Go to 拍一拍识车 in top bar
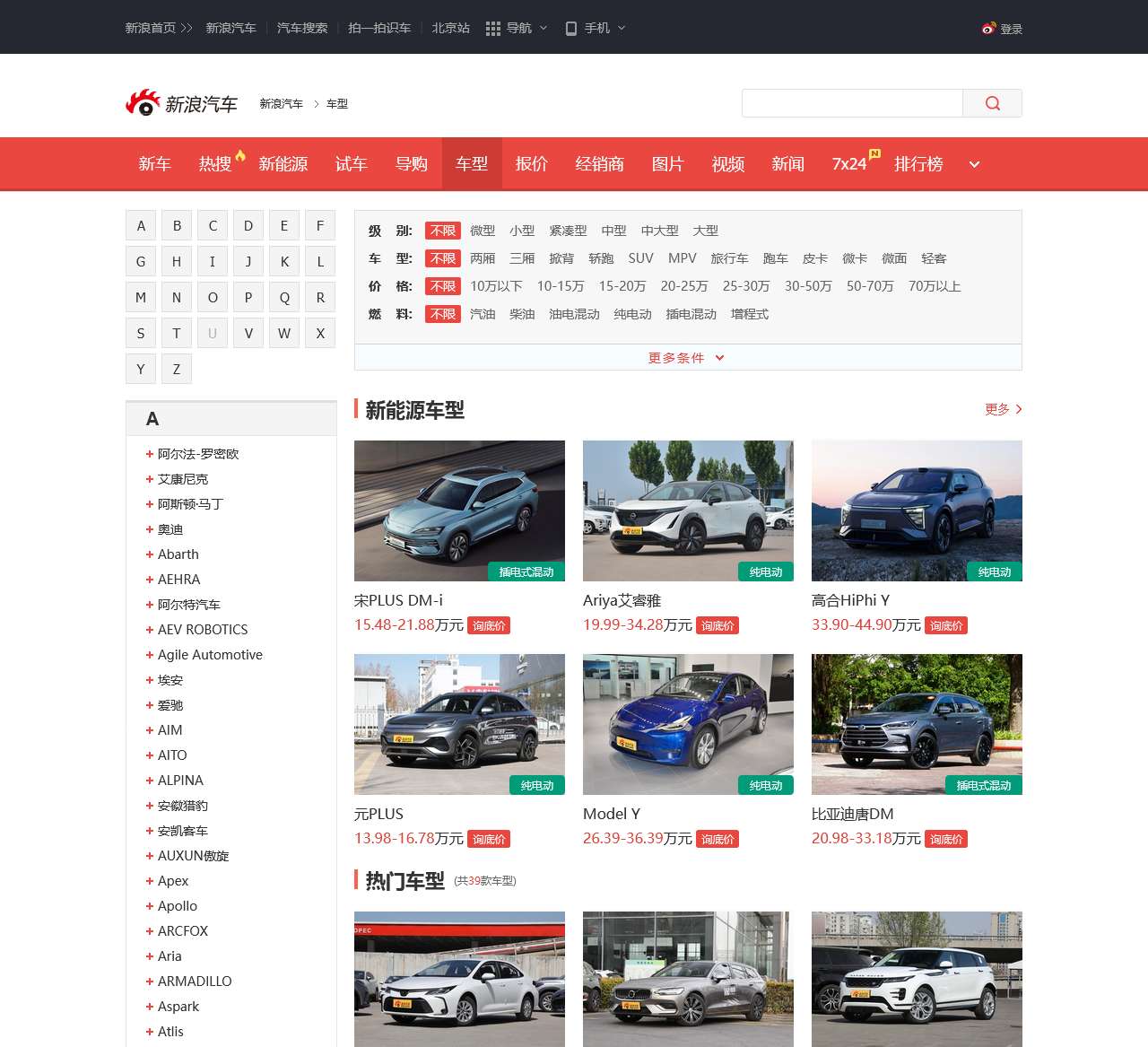 (379, 29)
